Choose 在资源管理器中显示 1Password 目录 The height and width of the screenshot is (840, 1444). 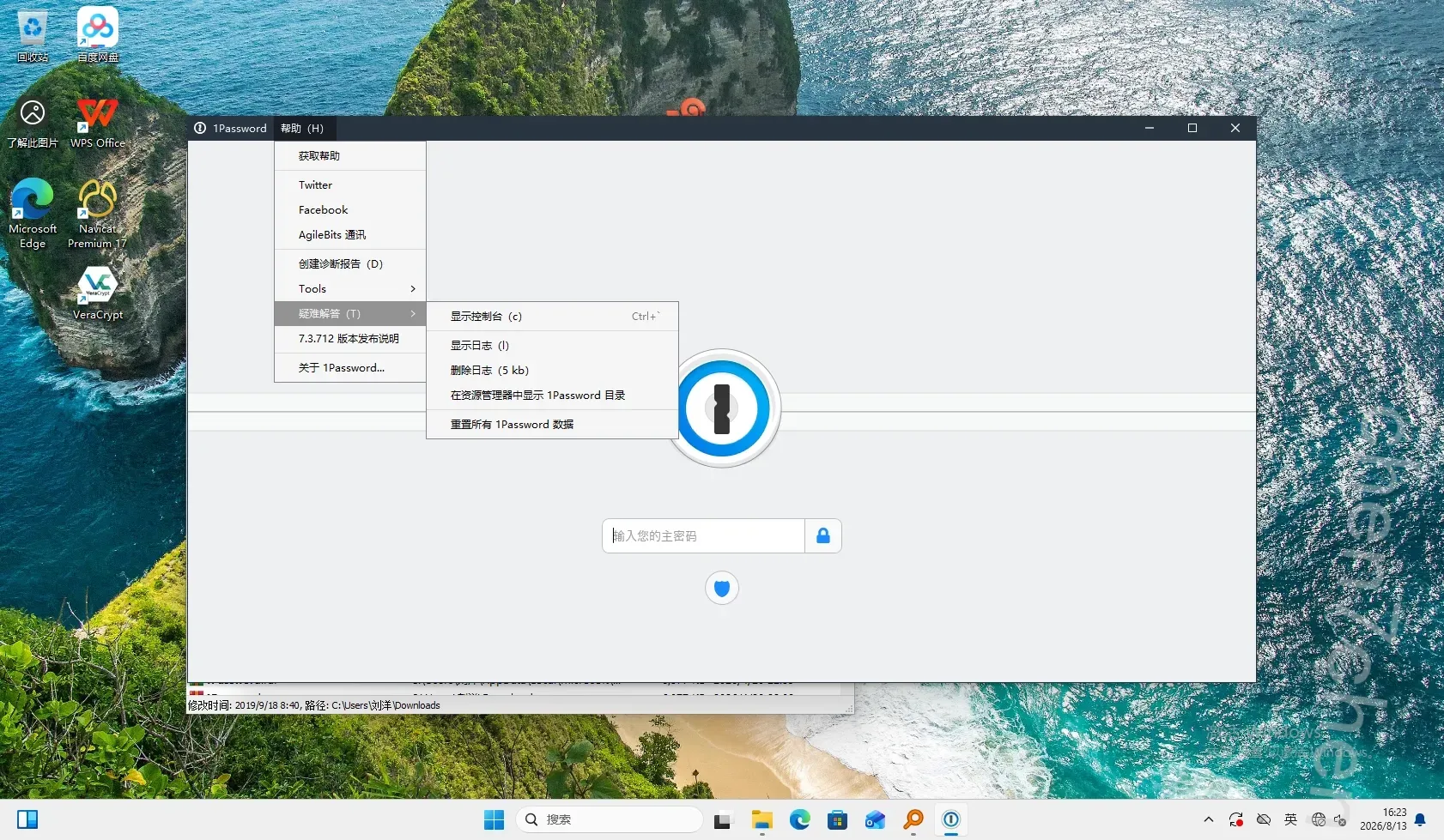coord(552,396)
